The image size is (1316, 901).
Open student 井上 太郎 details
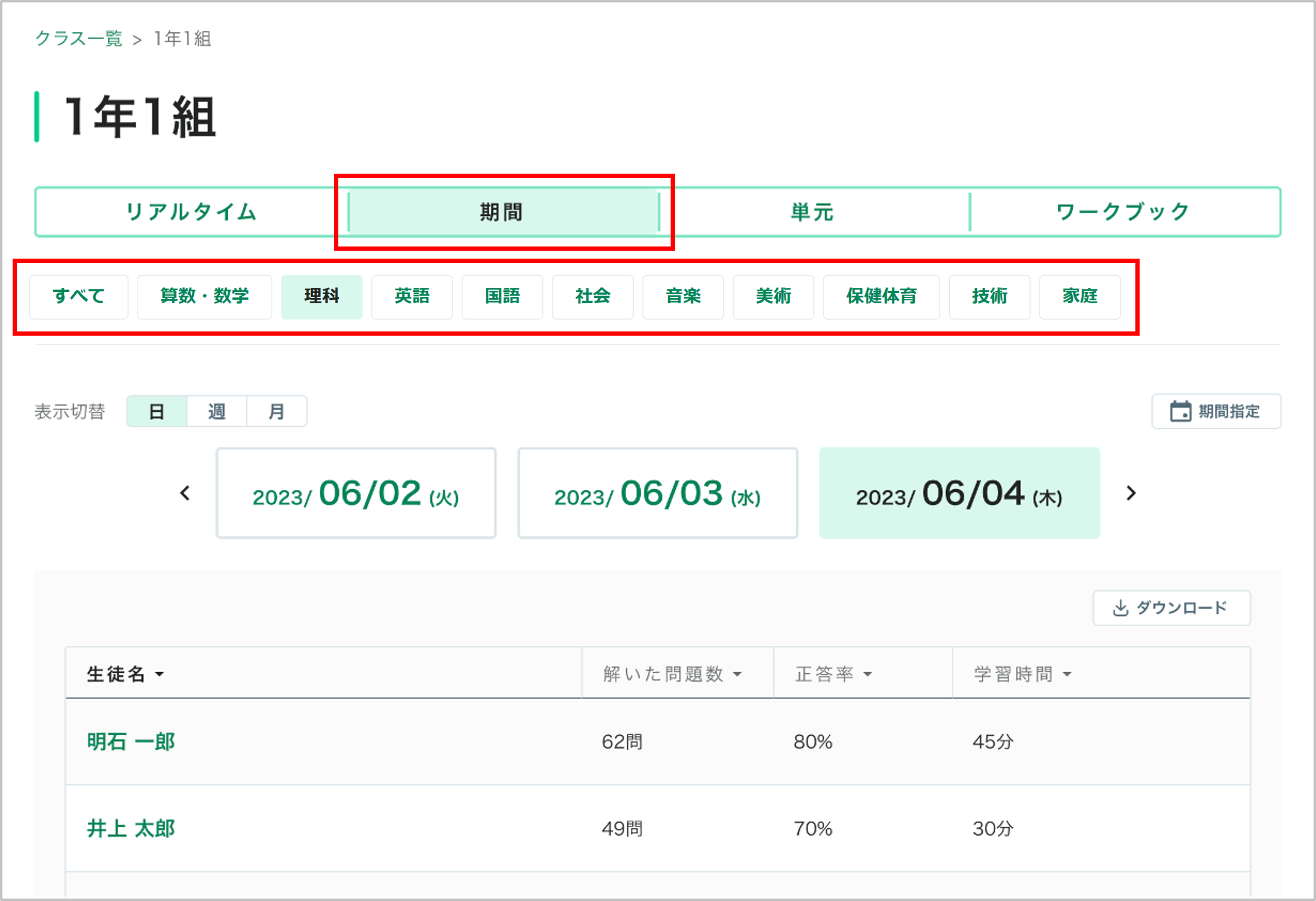(131, 829)
